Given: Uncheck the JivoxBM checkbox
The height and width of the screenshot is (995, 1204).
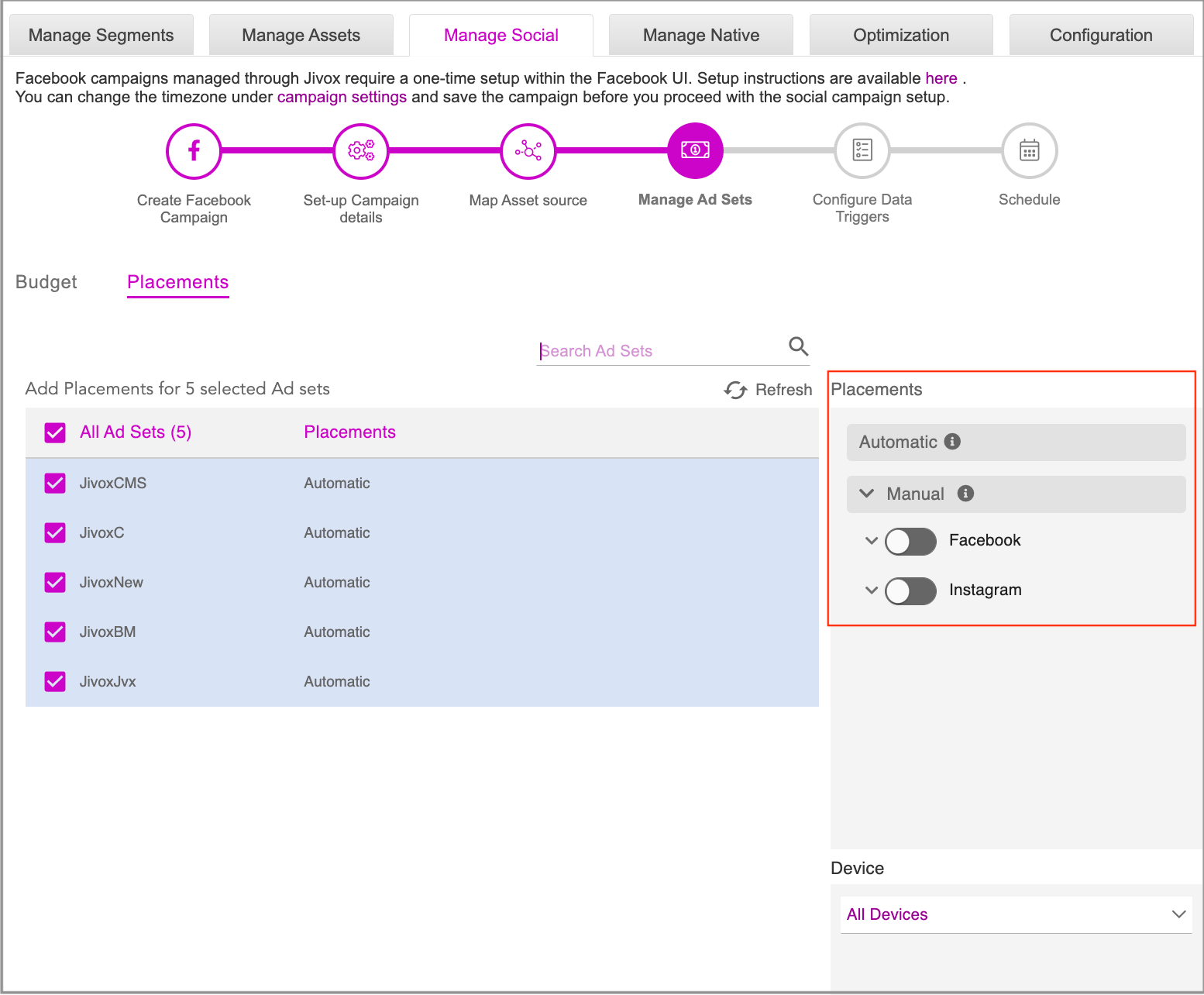Looking at the screenshot, I should [x=55, y=632].
